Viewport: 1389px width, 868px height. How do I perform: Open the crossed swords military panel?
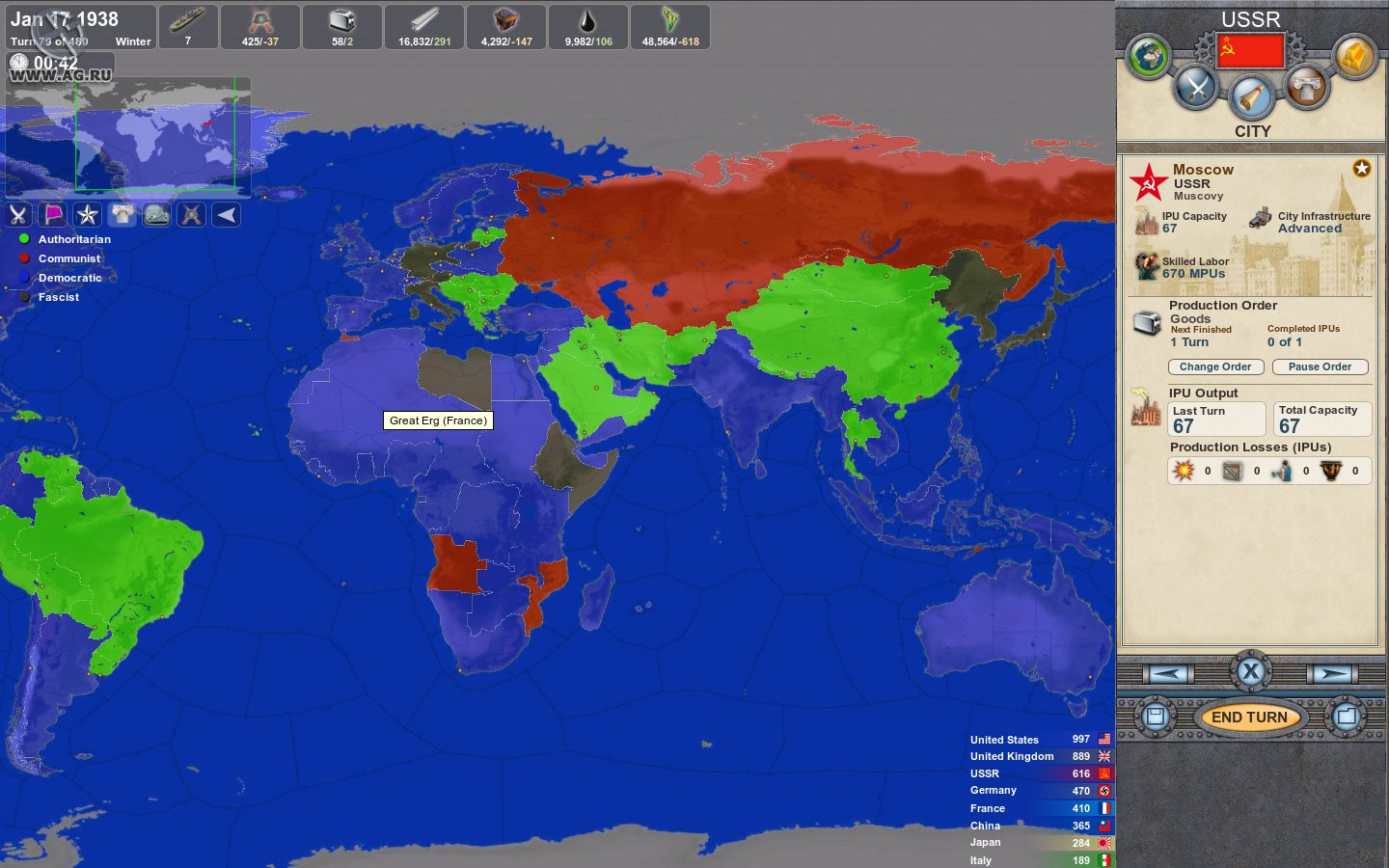pos(1197,89)
